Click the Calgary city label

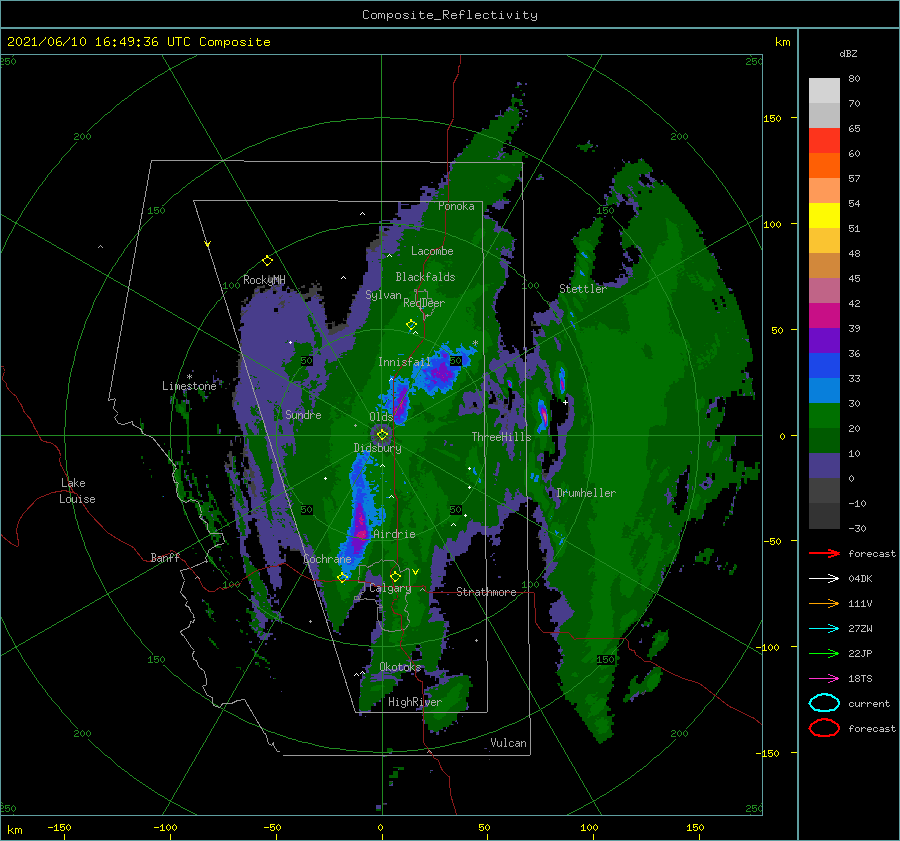[390, 588]
